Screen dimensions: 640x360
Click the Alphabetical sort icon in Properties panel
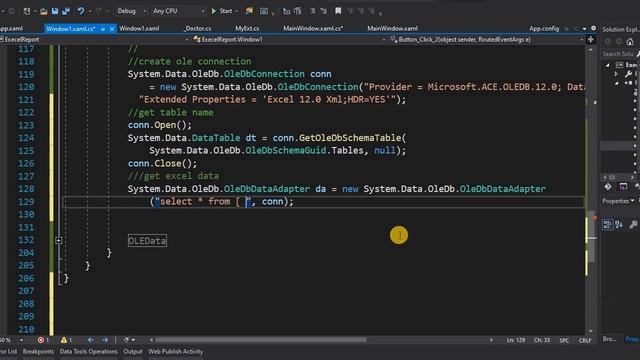[x=619, y=224]
